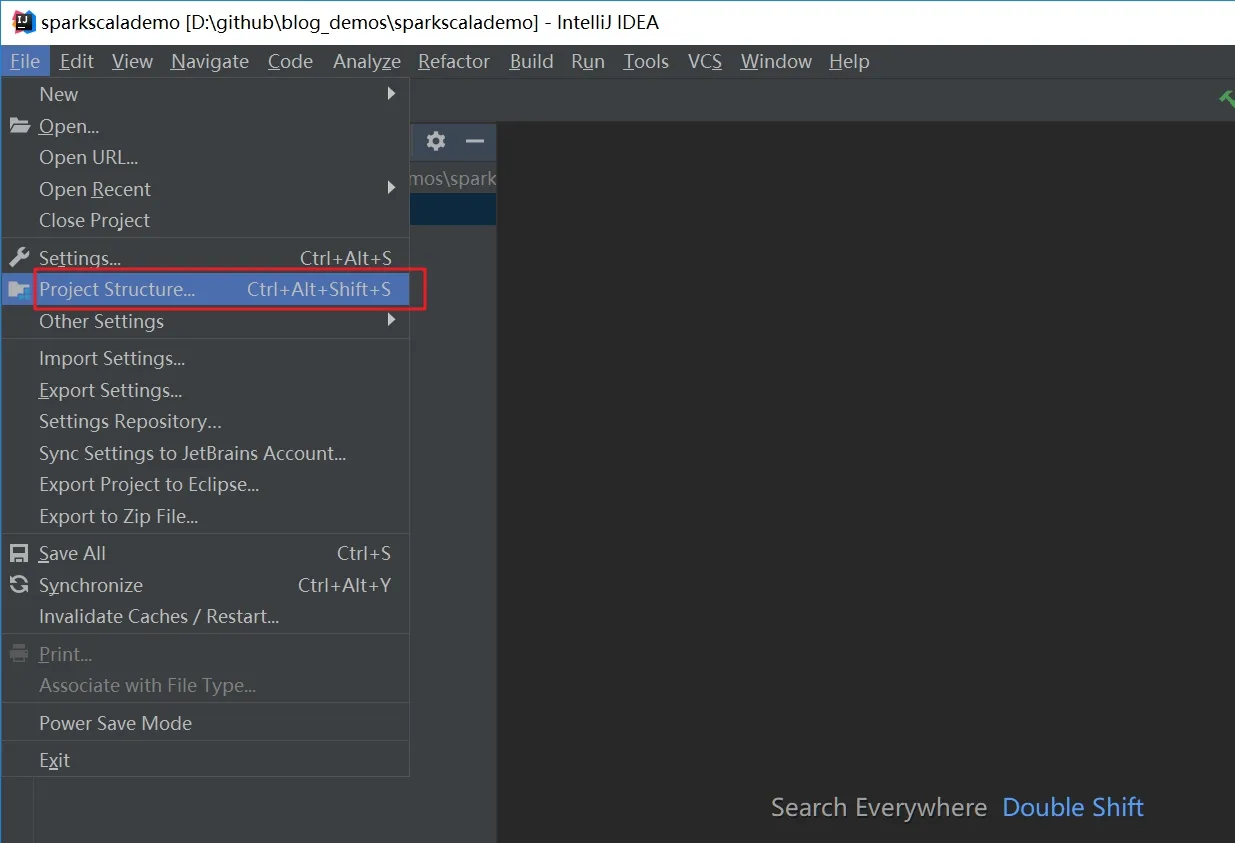Choose Exit from the File menu
Image resolution: width=1235 pixels, height=843 pixels.
(205, 760)
